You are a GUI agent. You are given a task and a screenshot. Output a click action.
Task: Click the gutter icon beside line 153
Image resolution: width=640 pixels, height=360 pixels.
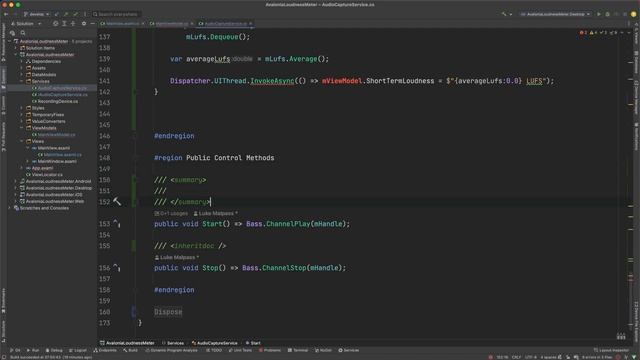(x=117, y=223)
